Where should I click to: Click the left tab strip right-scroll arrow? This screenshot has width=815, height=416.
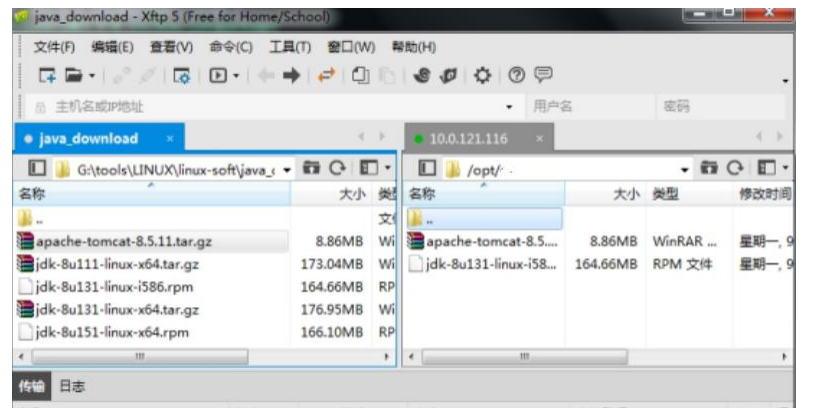tap(382, 137)
